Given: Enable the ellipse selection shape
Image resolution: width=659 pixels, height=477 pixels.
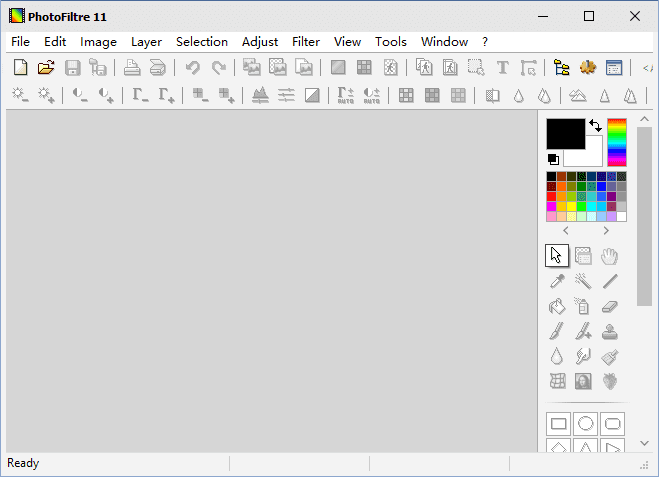Looking at the screenshot, I should point(584,423).
